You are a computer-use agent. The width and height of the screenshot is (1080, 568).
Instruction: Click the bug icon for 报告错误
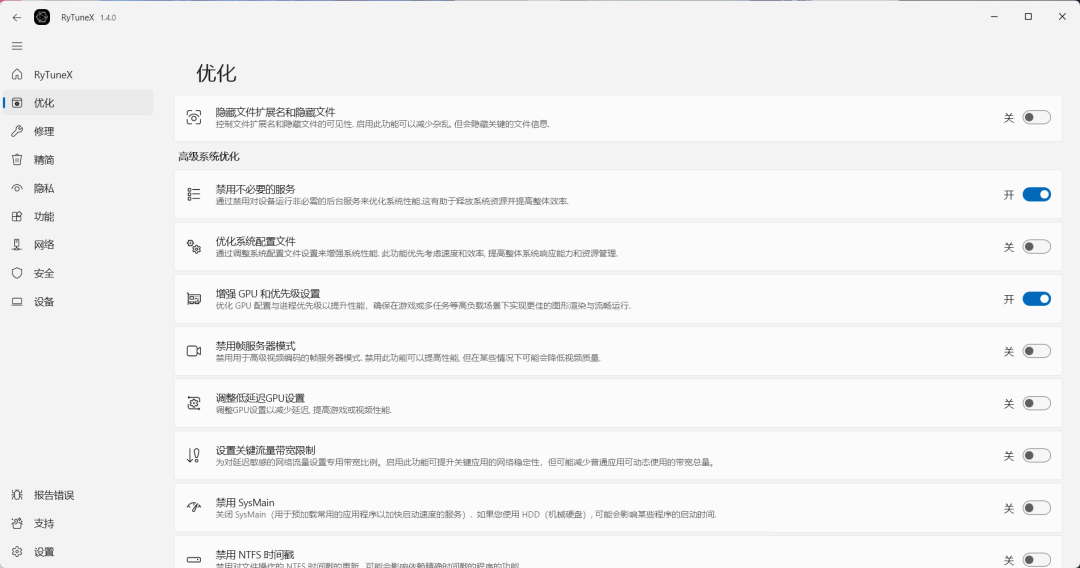coord(17,495)
